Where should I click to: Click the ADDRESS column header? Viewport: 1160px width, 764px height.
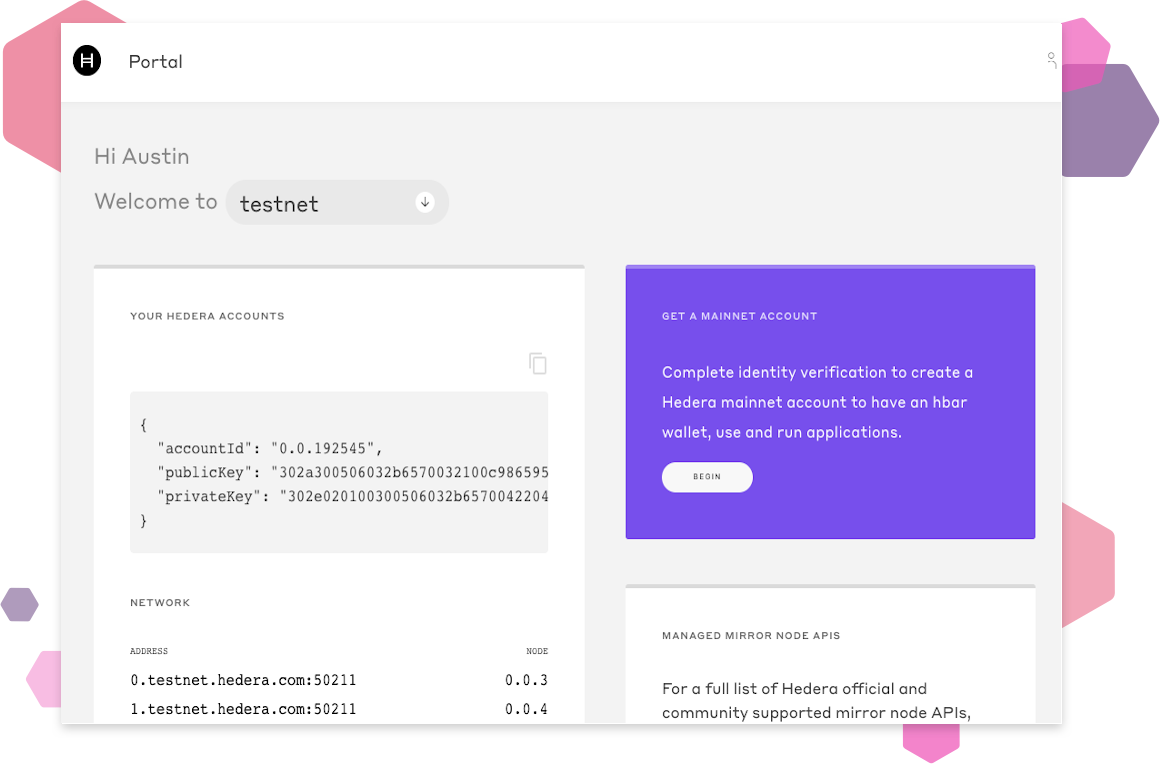click(x=149, y=652)
